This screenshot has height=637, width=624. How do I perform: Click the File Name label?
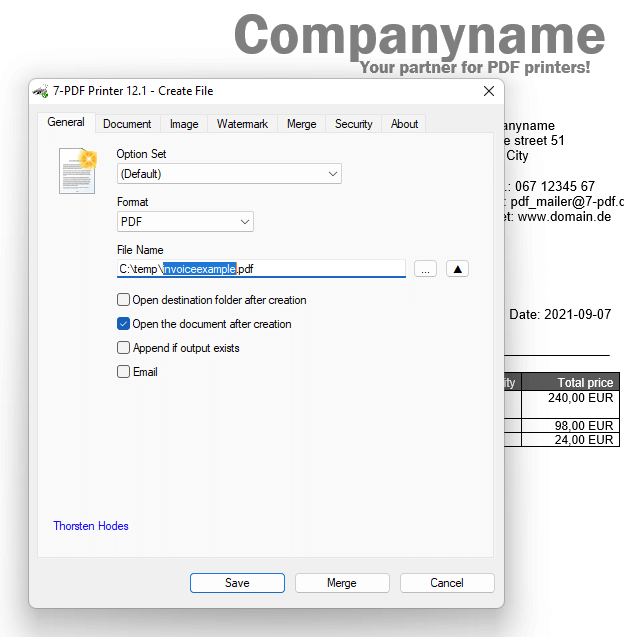coord(140,250)
